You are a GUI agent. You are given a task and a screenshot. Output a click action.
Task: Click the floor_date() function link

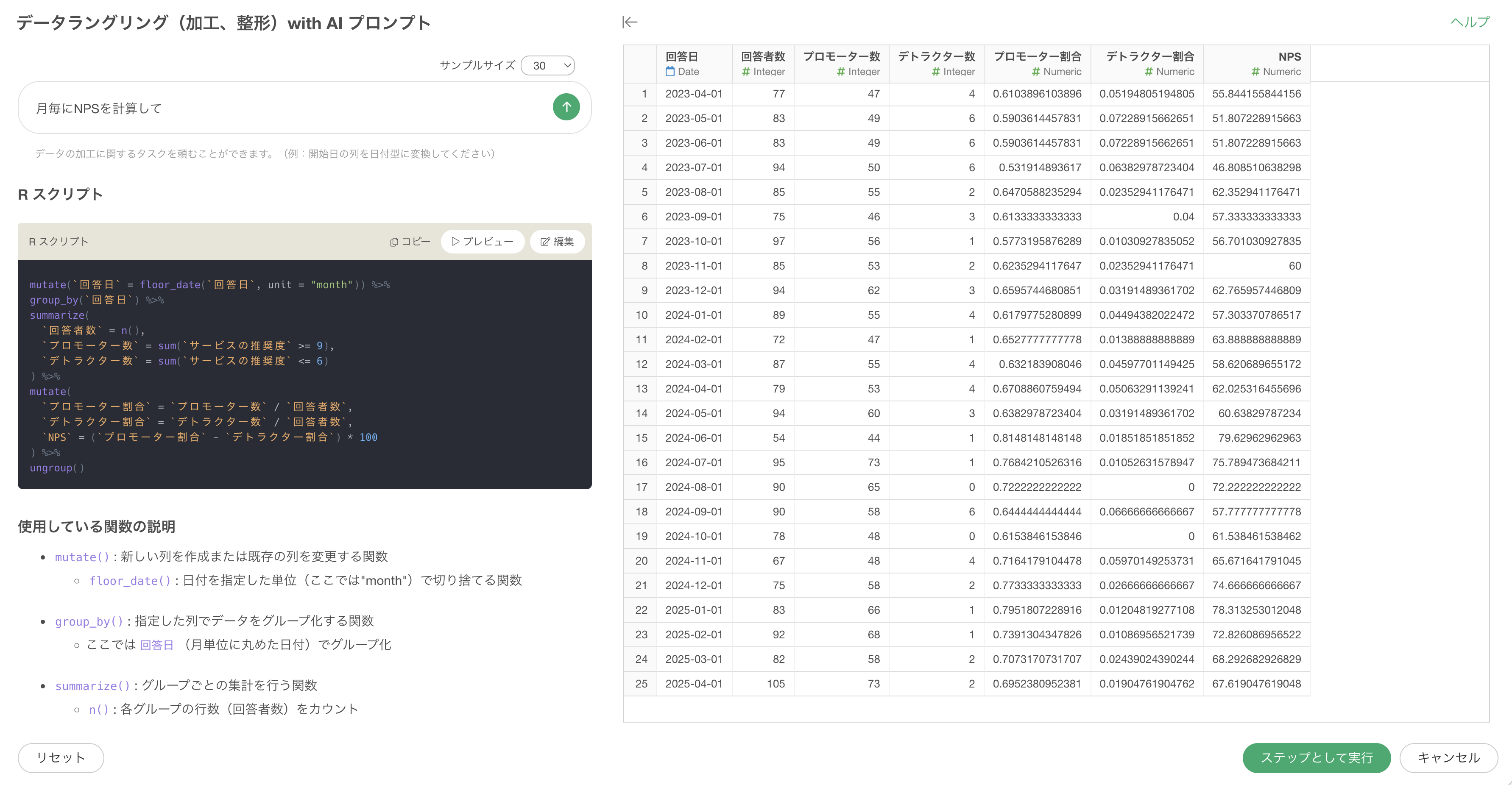coord(130,580)
